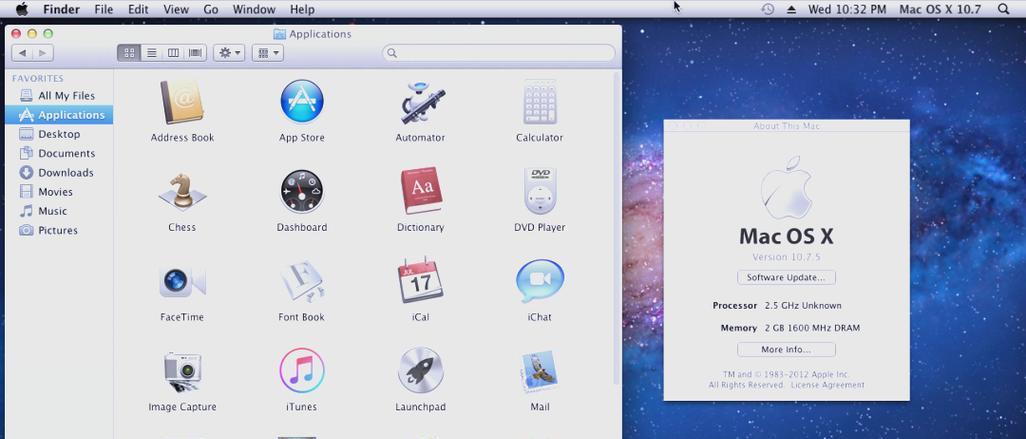Click the Mac OS X 10.7 menu bar label
Image resolution: width=1026 pixels, height=439 pixels.
coord(940,9)
